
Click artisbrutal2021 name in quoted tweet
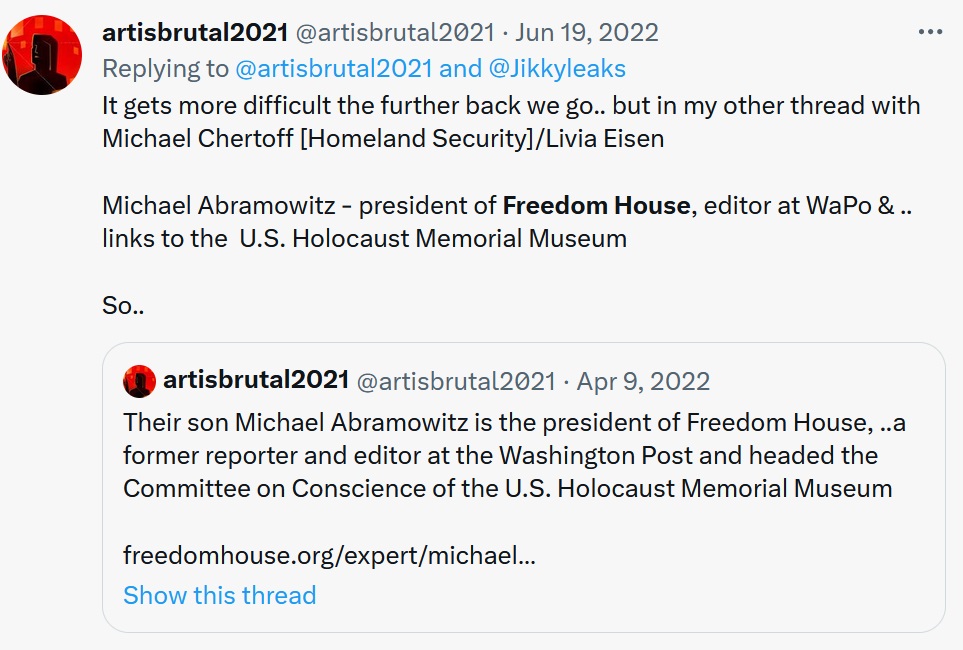click(255, 381)
